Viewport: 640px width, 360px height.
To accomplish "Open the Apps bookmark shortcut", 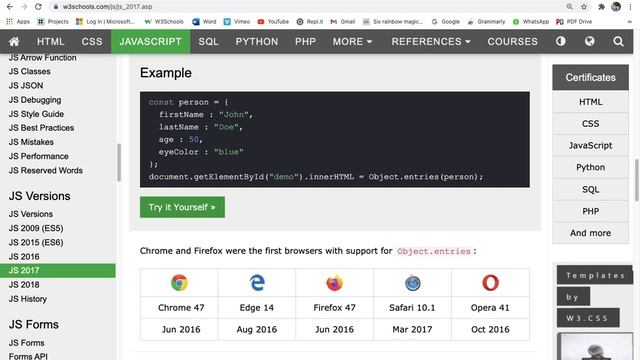I will (x=18, y=22).
